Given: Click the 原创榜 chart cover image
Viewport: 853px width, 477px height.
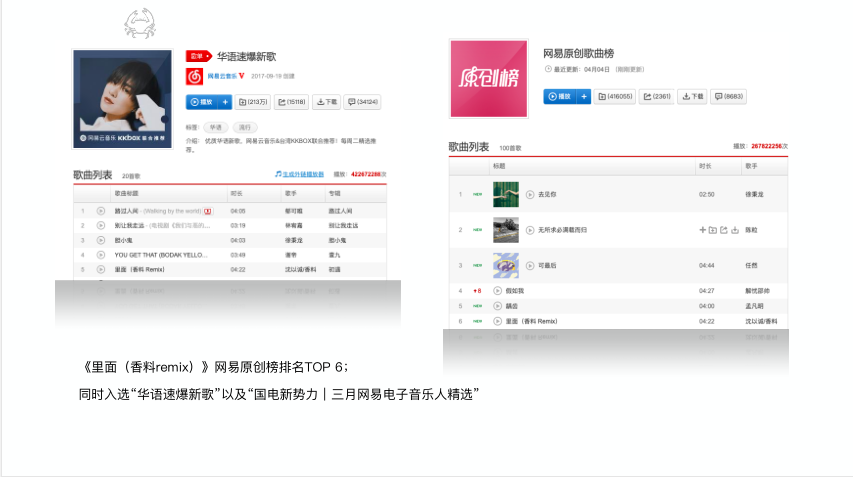Looking at the screenshot, I should (x=489, y=78).
